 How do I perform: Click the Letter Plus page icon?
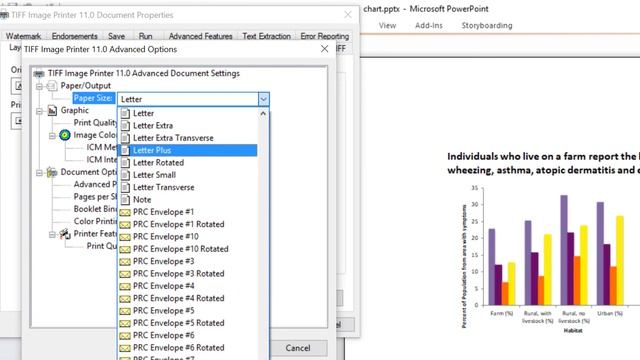click(x=125, y=150)
